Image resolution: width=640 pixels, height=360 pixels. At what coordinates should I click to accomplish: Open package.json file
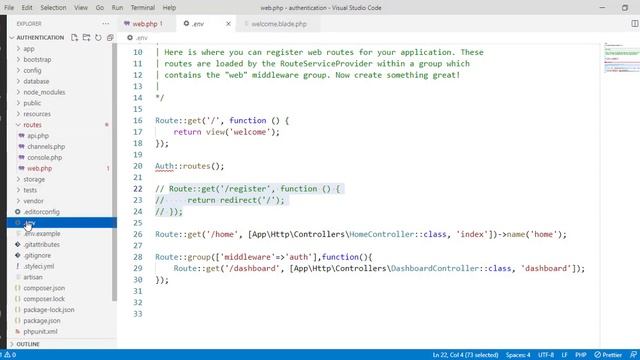[42, 321]
